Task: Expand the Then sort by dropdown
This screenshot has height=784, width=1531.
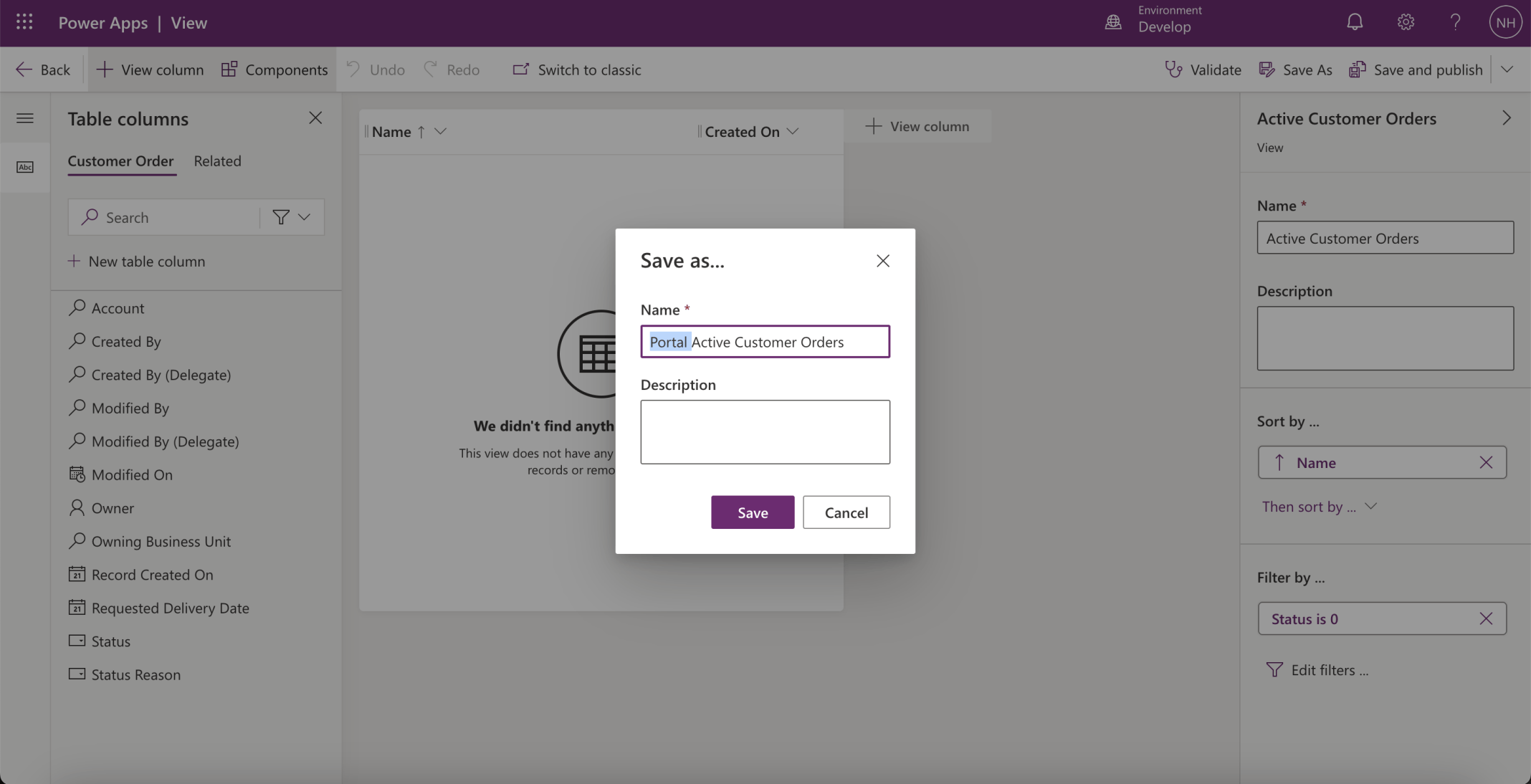Action: coord(1319,507)
